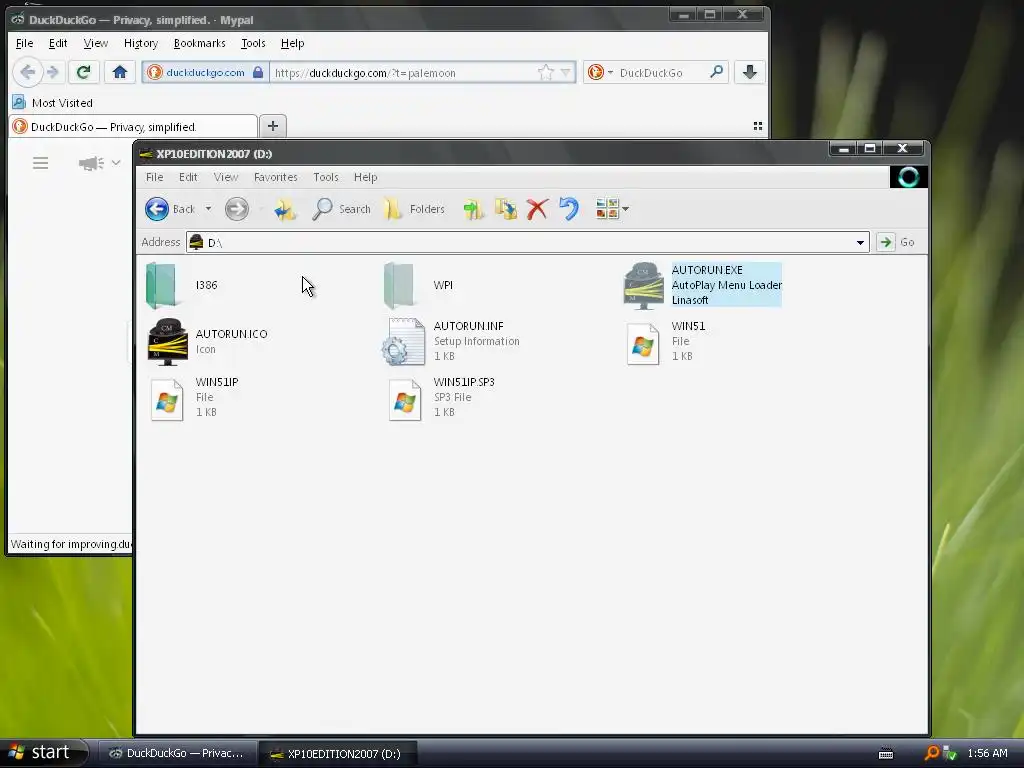Select the AUTORUN.INF setup file icon
This screenshot has height=768, width=1024.
pyautogui.click(x=404, y=342)
